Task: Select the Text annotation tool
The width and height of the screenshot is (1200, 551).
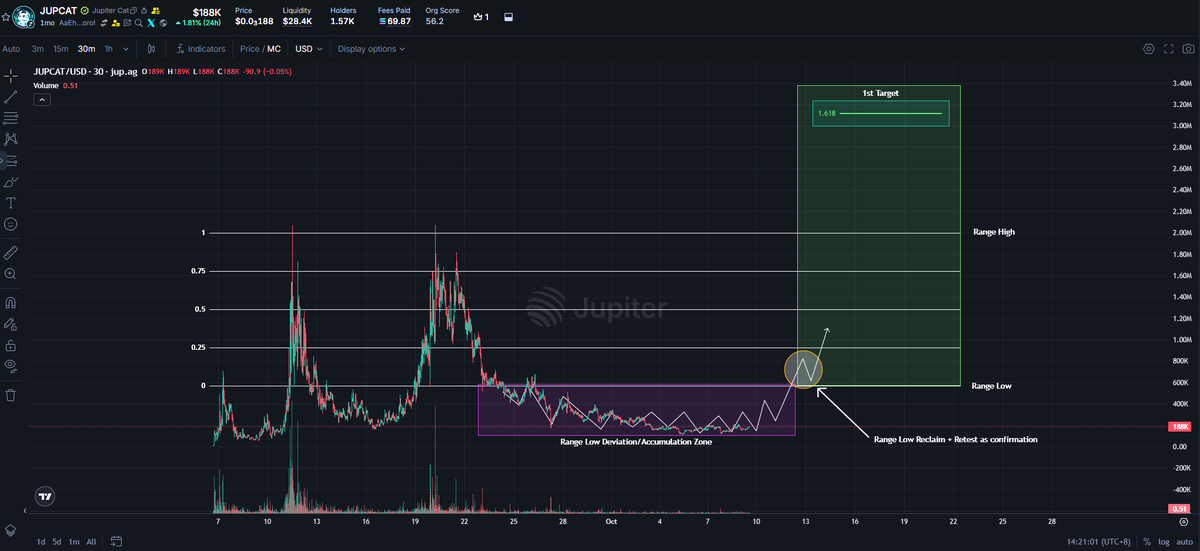Action: click(x=11, y=203)
